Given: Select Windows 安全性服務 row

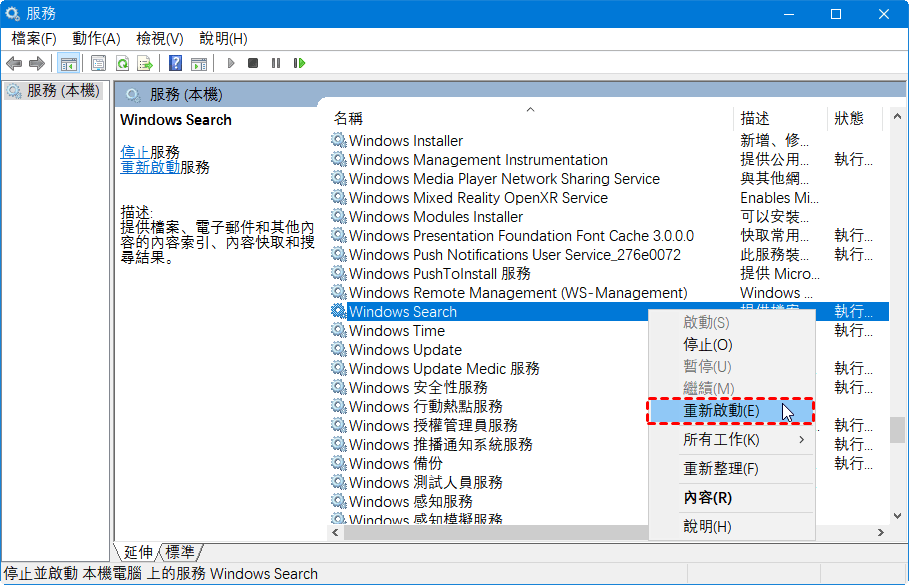Looking at the screenshot, I should click(x=418, y=387).
